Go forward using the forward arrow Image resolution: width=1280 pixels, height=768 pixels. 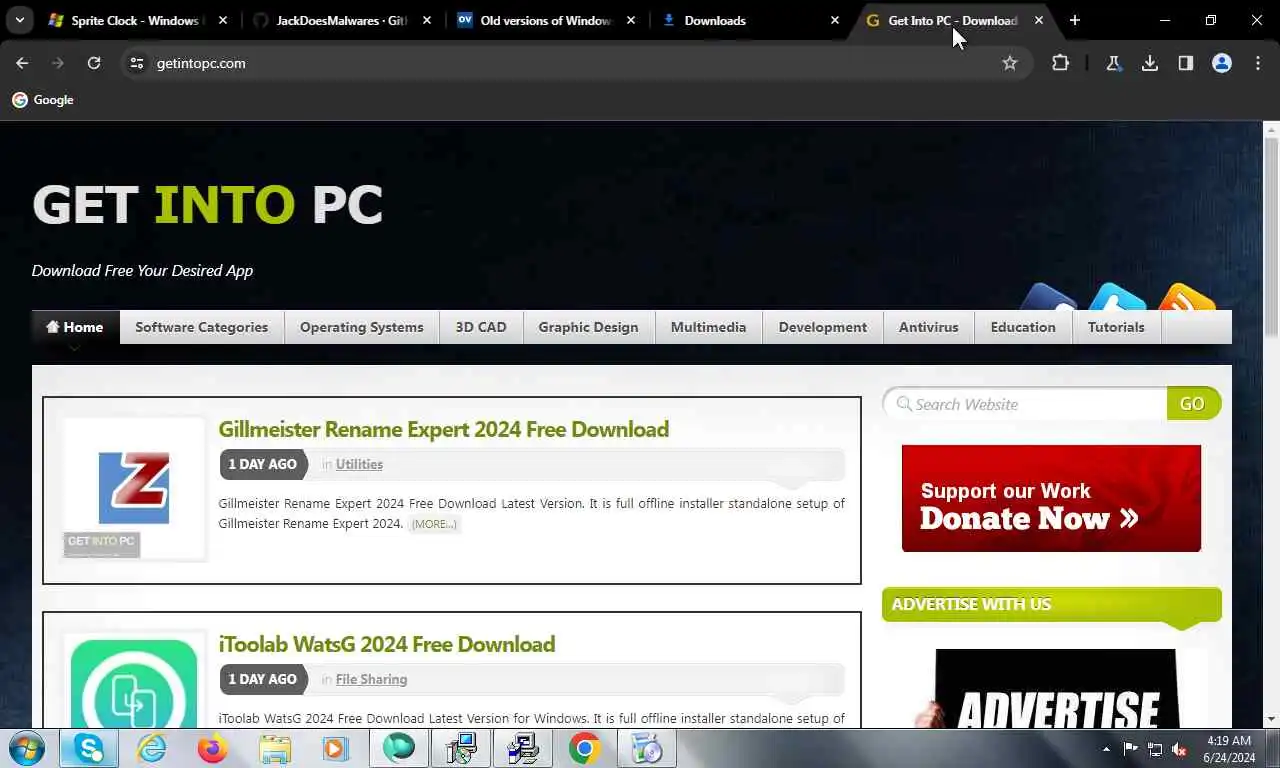coord(58,63)
